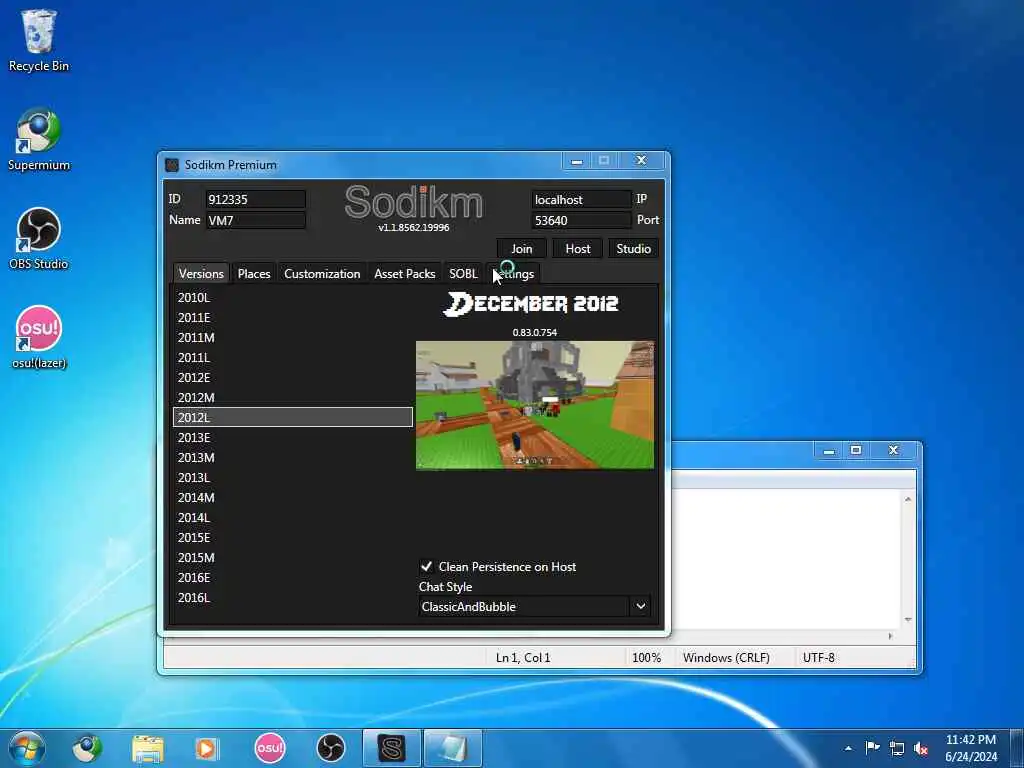Screen dimensions: 1024x768
Task: Select version 2016L in the list
Action: (x=293, y=598)
